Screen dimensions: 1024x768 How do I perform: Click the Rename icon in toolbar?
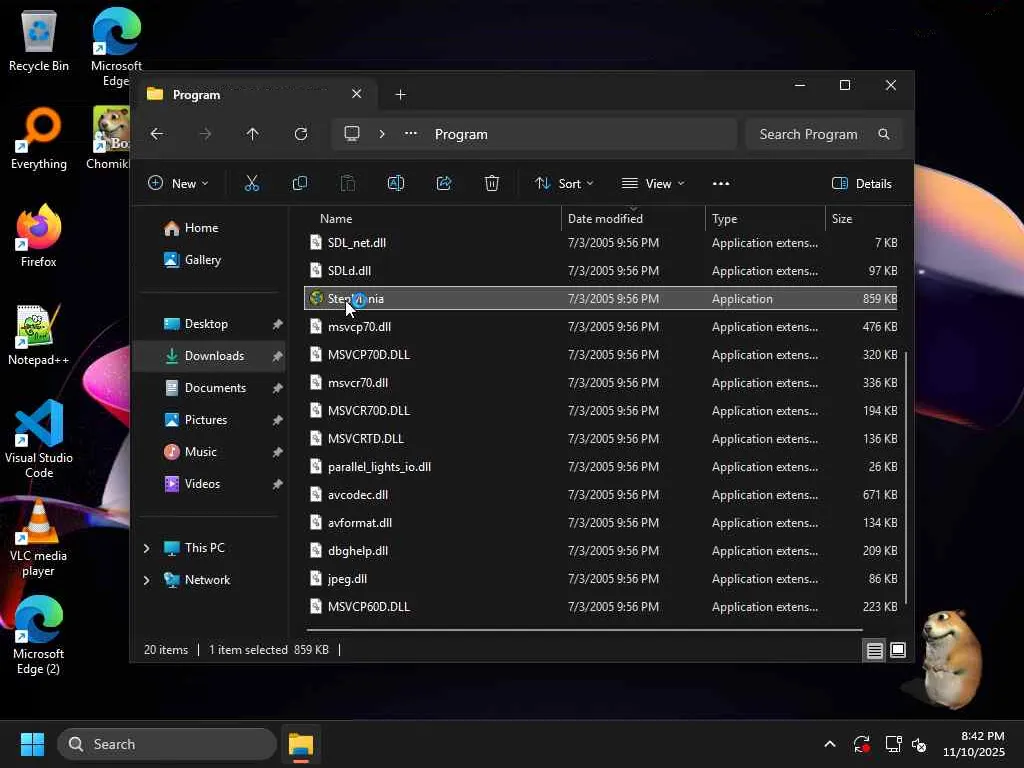tap(395, 183)
